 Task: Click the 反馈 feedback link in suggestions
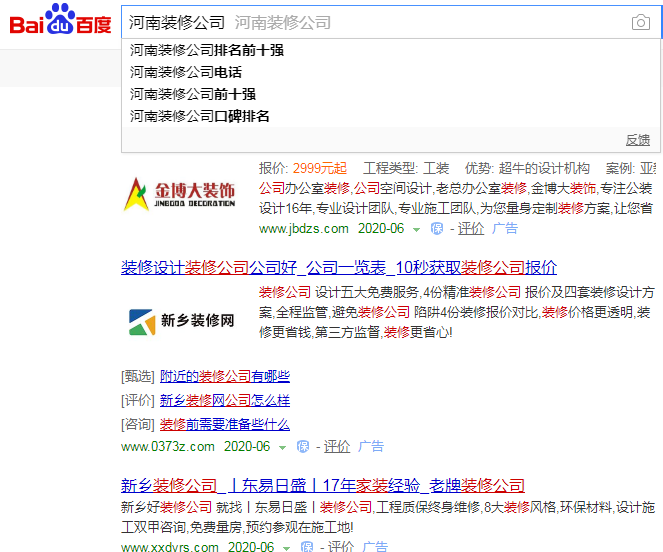[637, 140]
